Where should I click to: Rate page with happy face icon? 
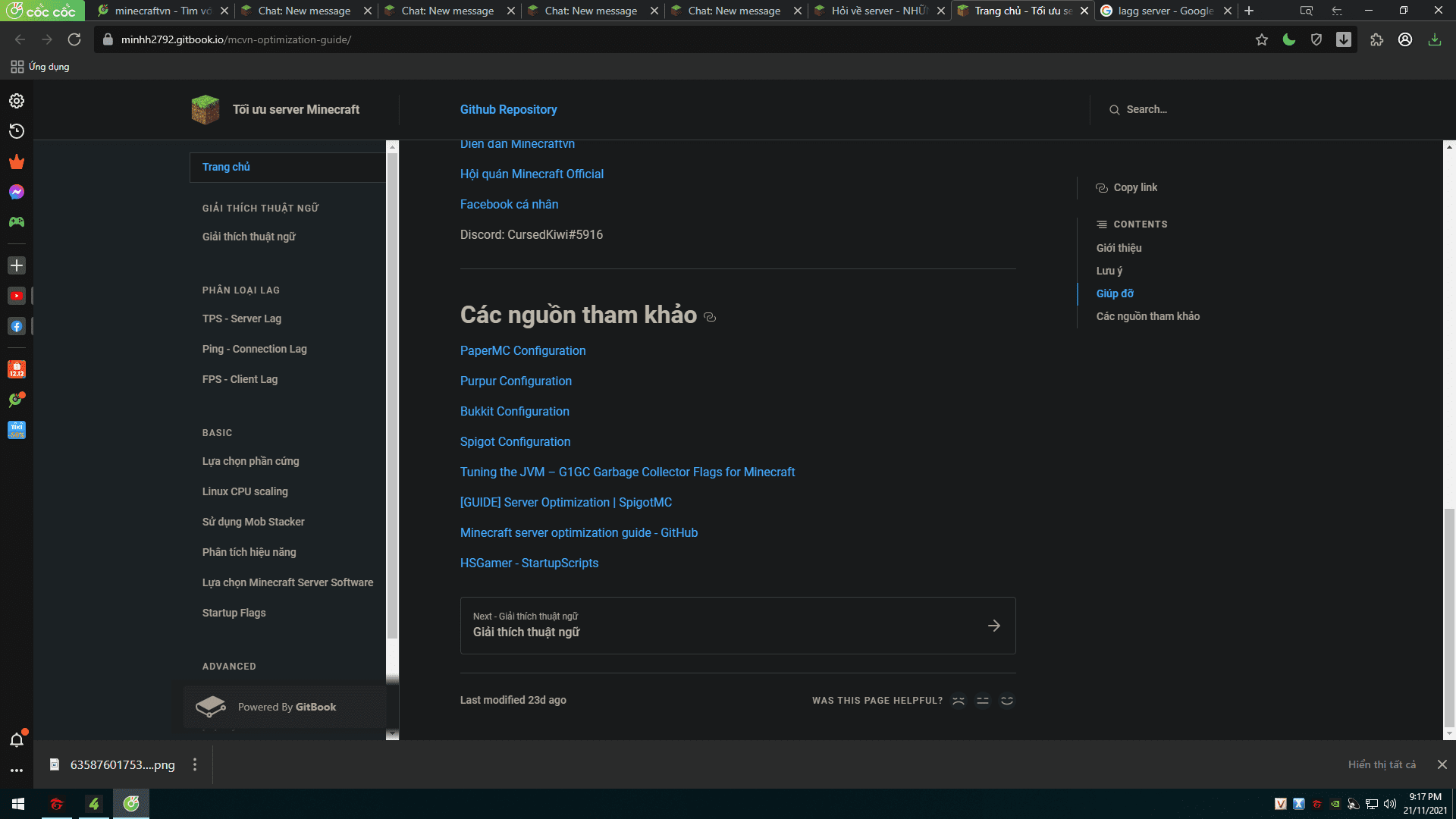1006,701
